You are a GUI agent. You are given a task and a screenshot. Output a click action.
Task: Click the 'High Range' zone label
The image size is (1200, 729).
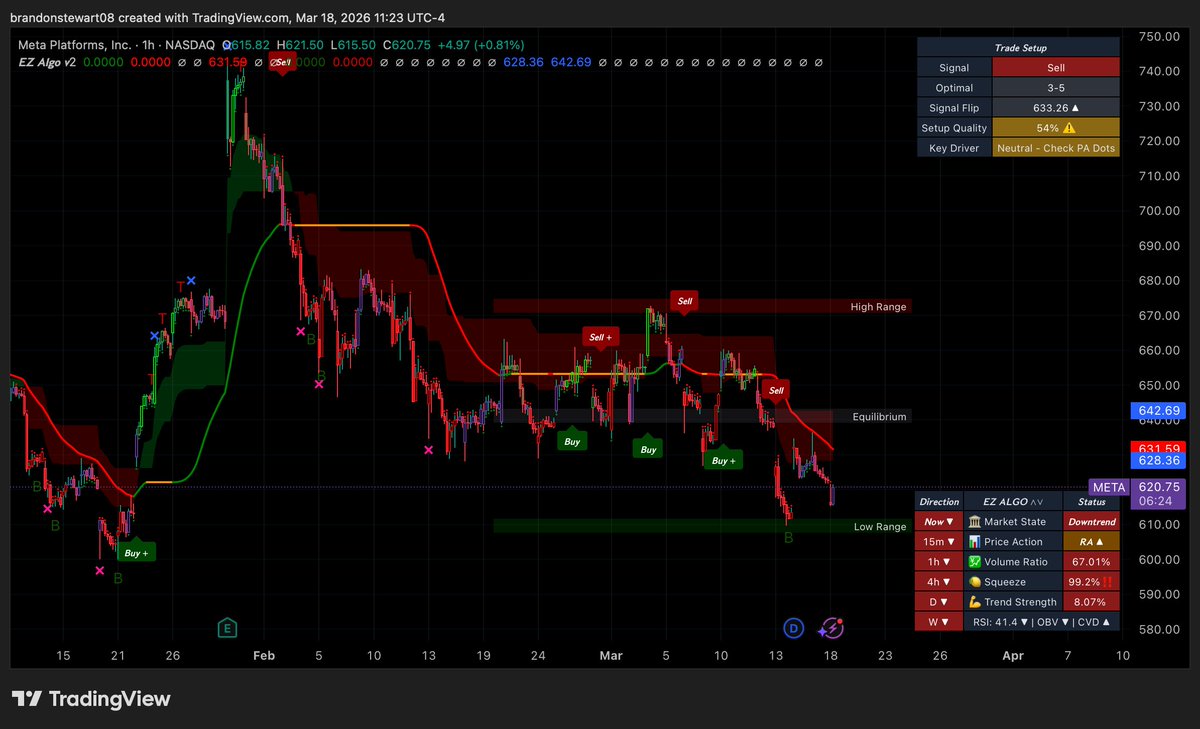coord(878,307)
